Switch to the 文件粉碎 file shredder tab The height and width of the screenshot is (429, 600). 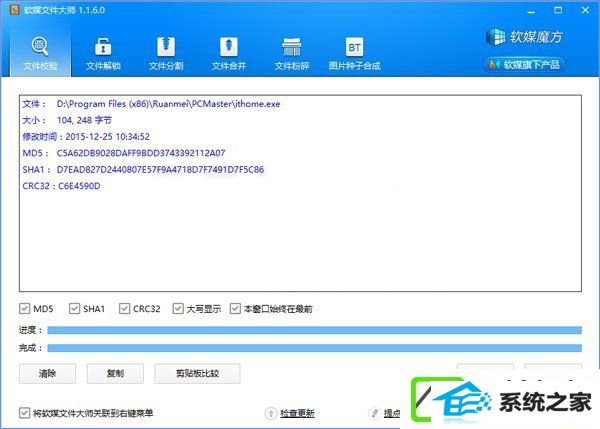pyautogui.click(x=292, y=54)
